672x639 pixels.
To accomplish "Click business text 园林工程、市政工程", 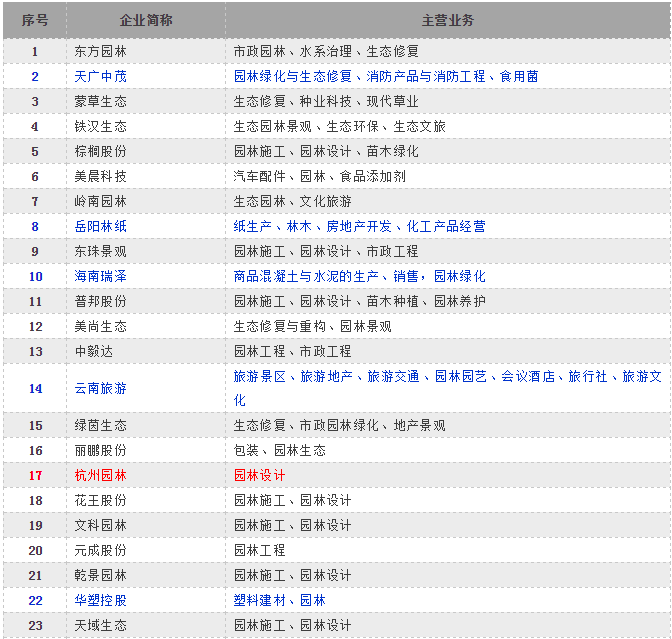I will click(292, 351).
